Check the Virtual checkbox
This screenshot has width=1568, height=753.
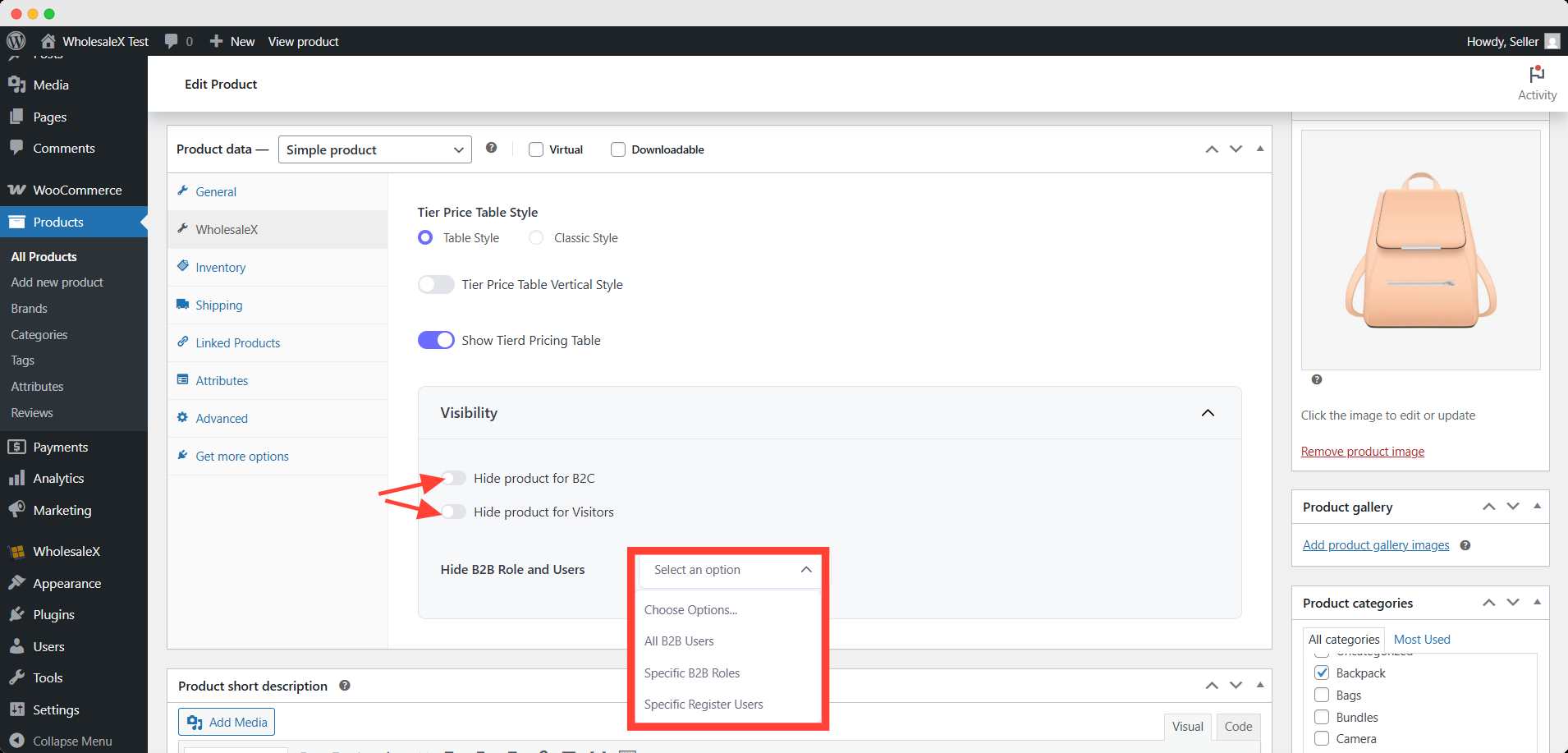coord(536,149)
